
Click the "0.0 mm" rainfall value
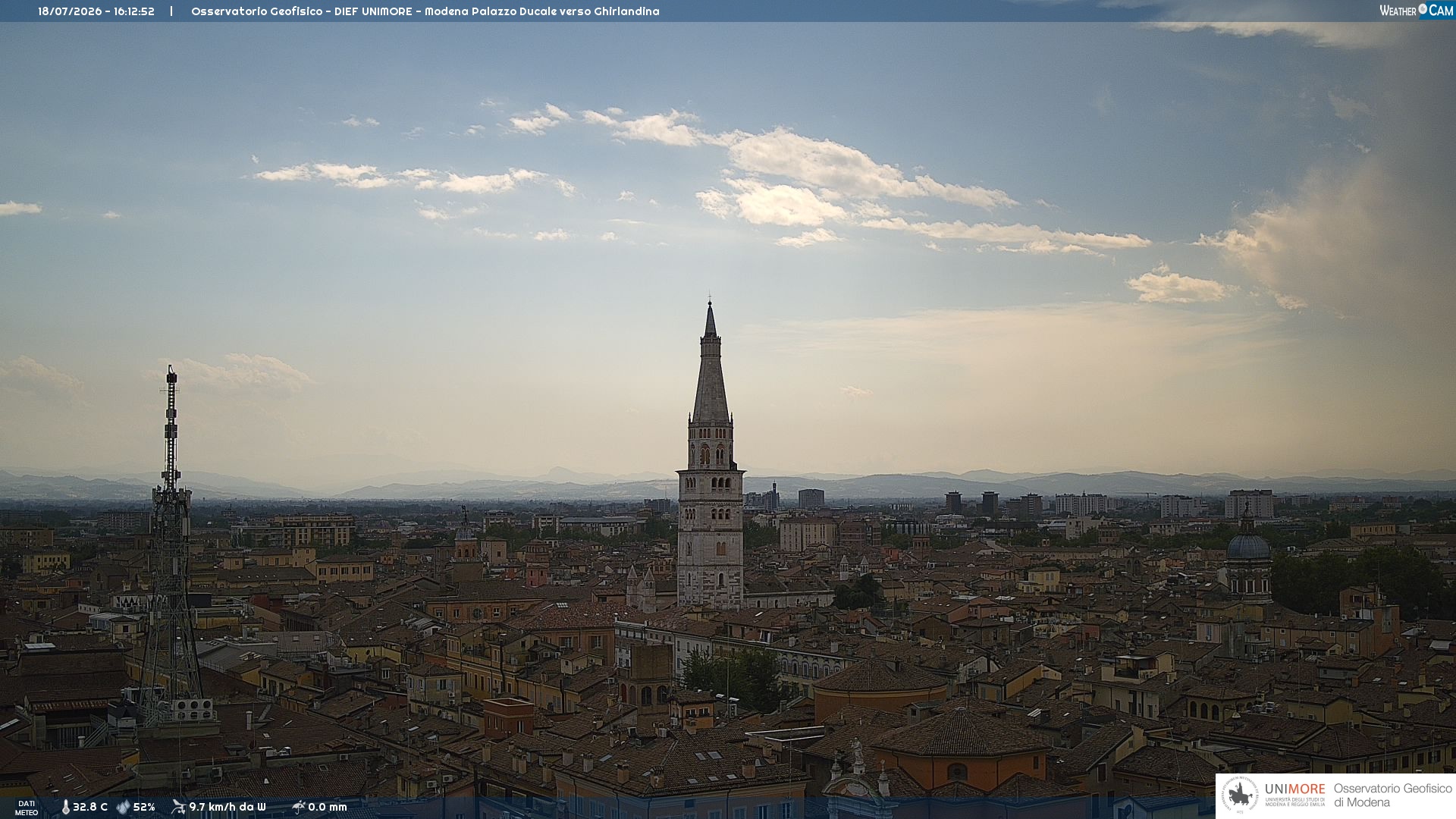click(x=328, y=807)
